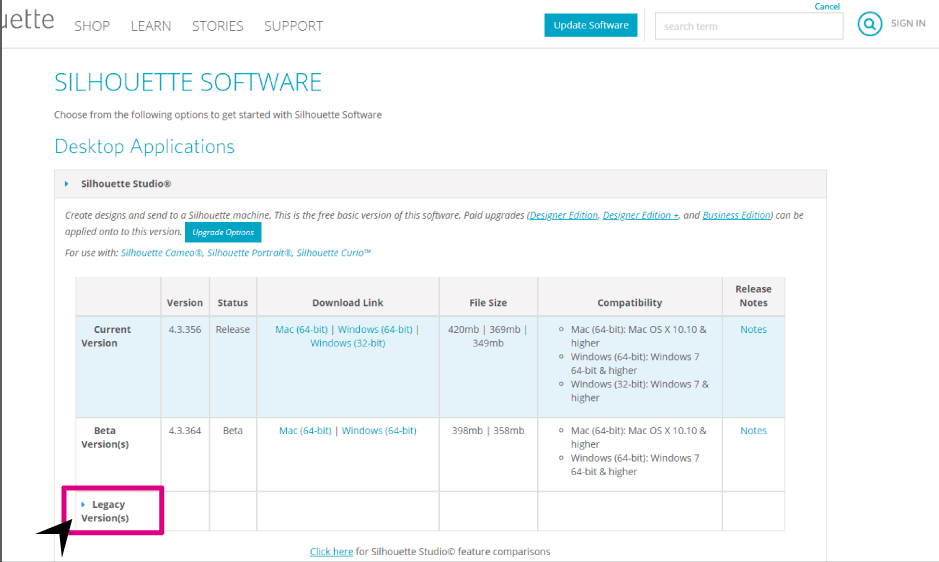Download current version Windows (64-bit)
Screen dimensions: 939x562
coord(375,330)
